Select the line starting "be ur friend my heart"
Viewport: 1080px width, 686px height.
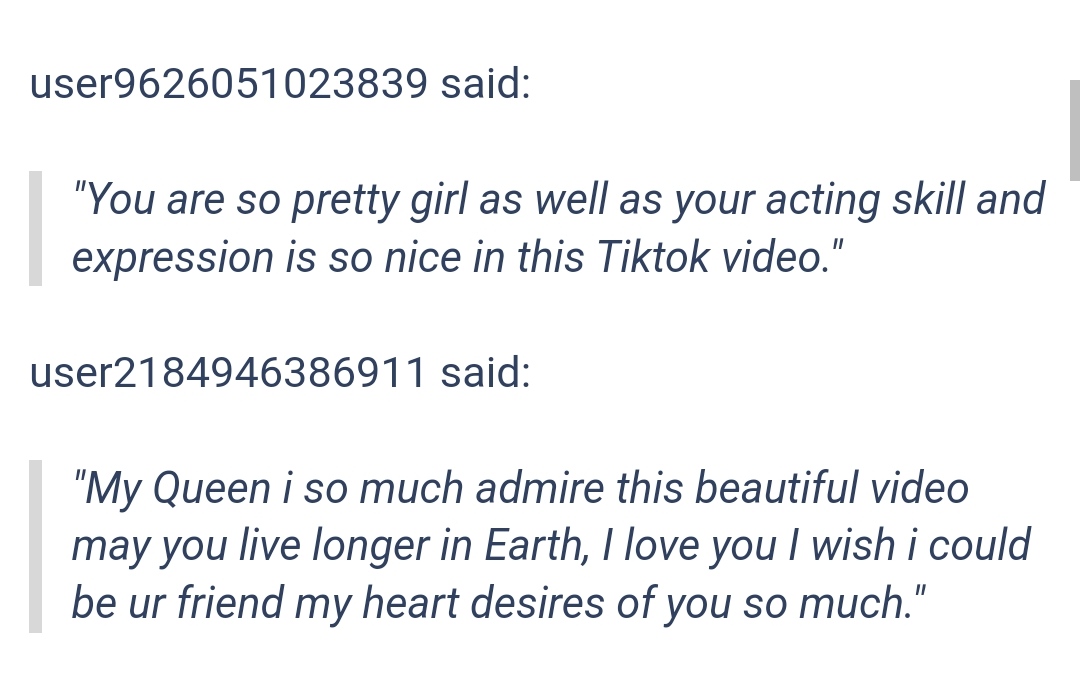(499, 603)
